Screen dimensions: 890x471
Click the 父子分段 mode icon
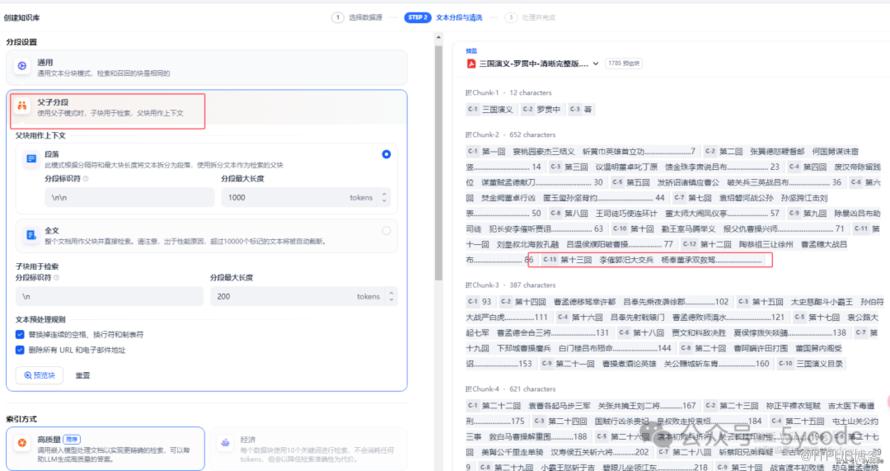22,106
